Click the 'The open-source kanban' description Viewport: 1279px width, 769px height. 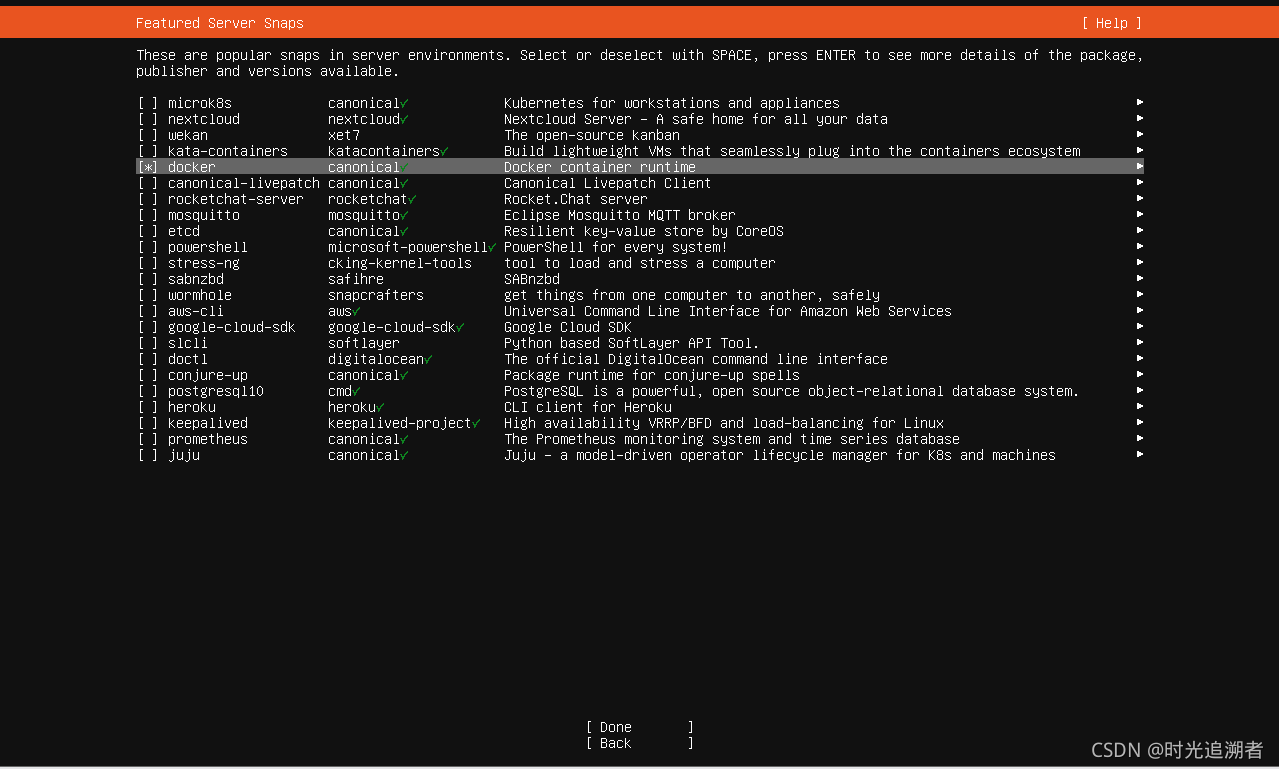[592, 135]
